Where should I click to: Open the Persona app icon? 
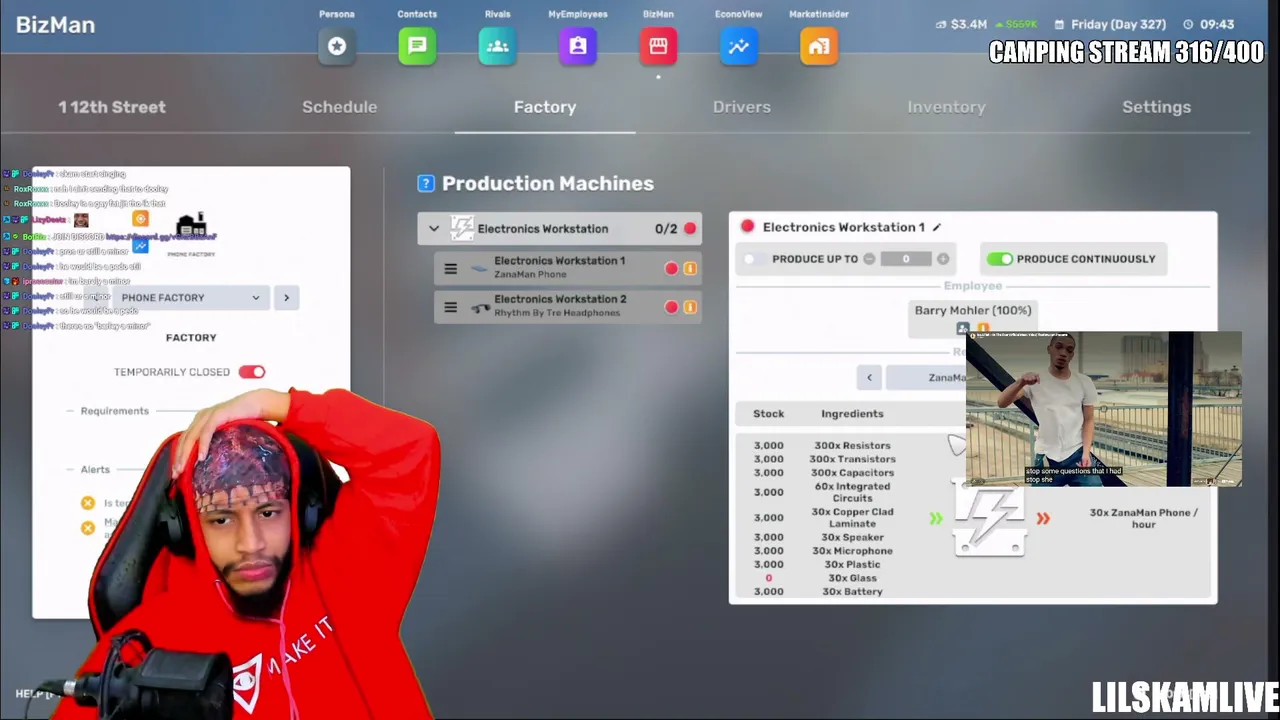click(337, 46)
